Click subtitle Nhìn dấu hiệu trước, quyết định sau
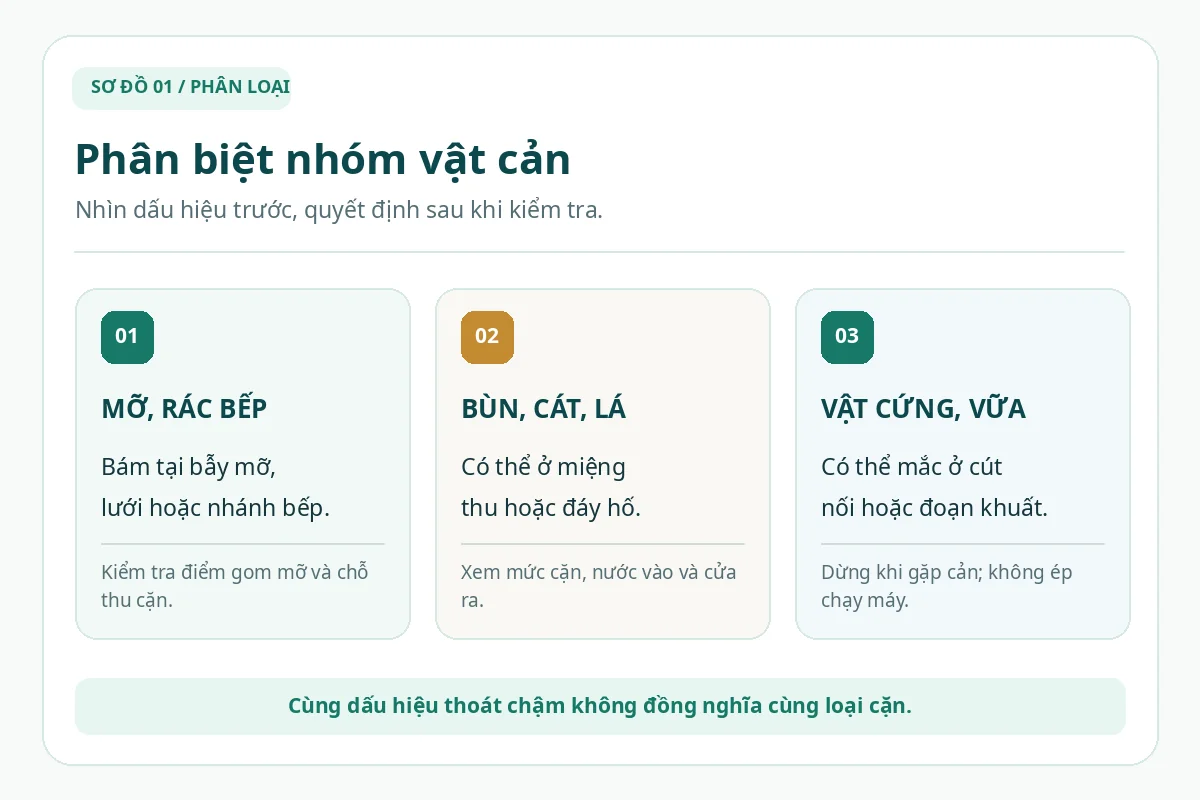This screenshot has width=1200, height=800. pyautogui.click(x=339, y=211)
